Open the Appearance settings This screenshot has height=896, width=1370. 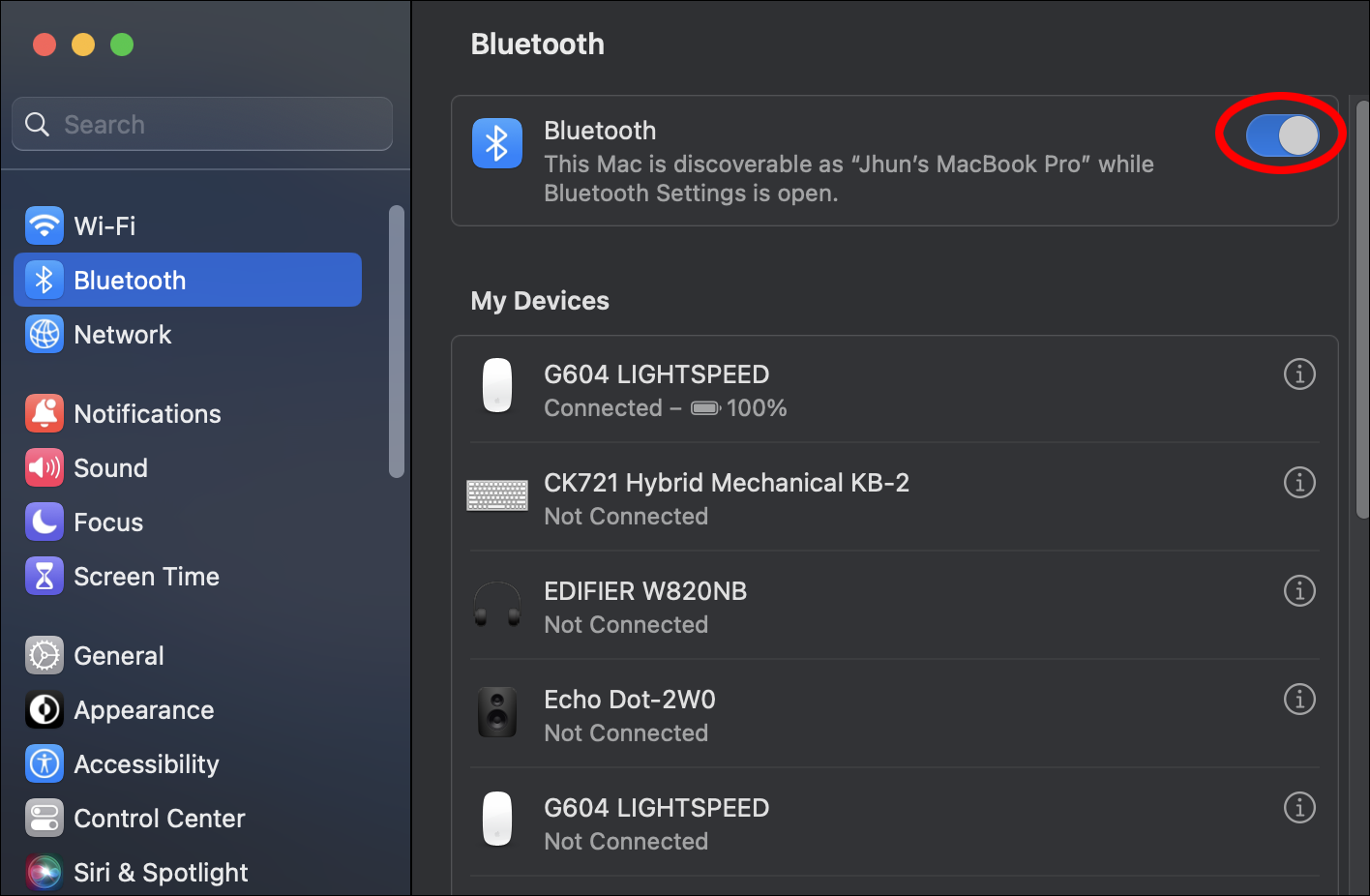143,710
